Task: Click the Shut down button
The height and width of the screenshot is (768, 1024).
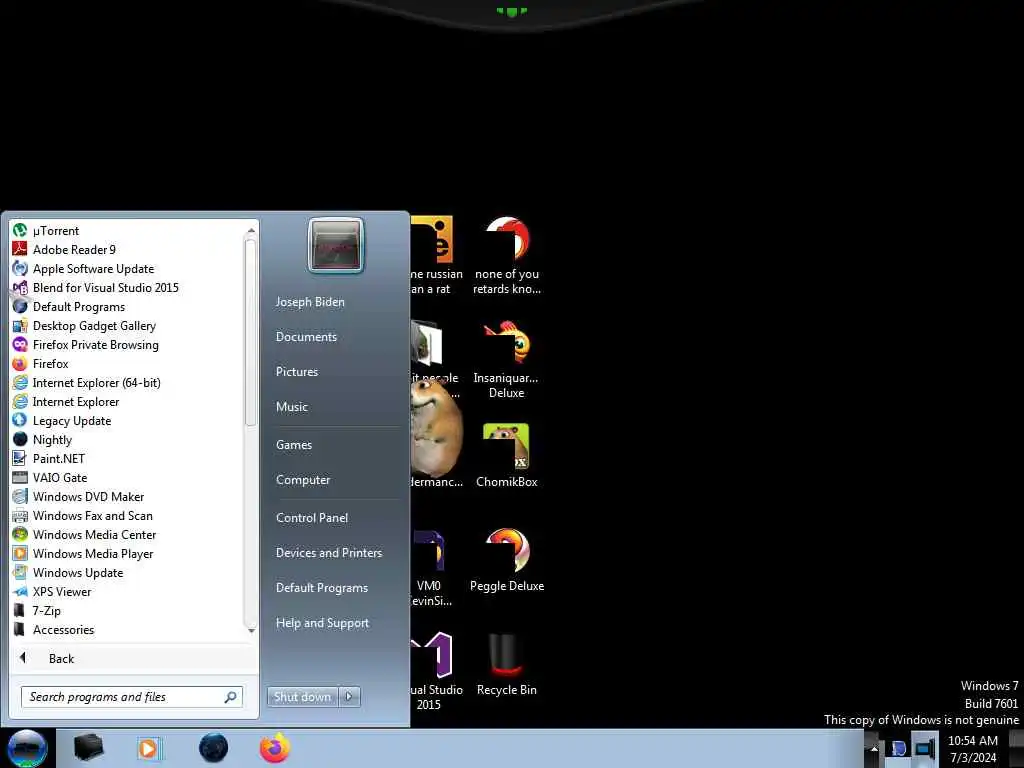Action: [x=302, y=697]
